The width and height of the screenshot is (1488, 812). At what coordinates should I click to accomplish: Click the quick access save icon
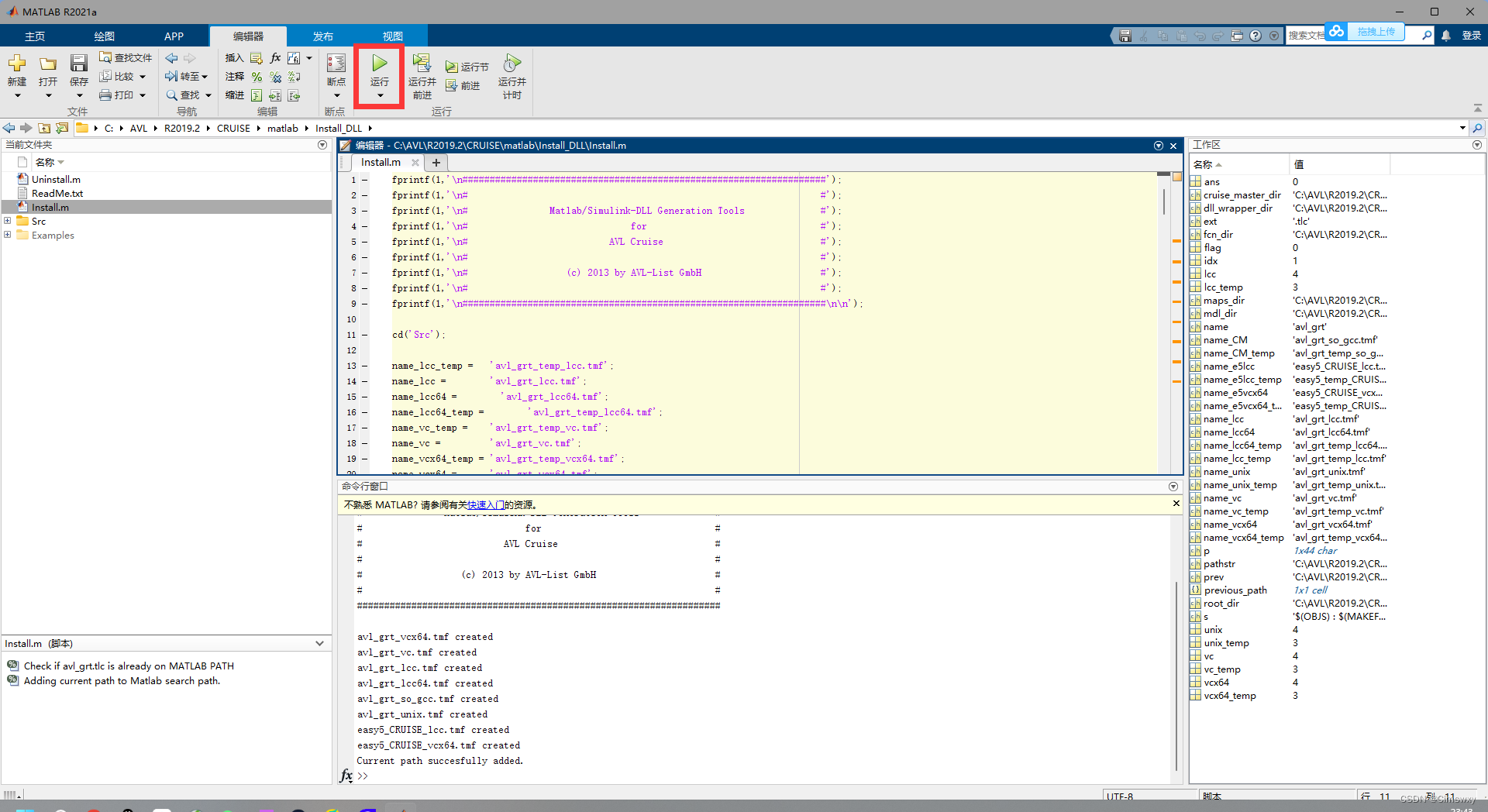[1125, 36]
